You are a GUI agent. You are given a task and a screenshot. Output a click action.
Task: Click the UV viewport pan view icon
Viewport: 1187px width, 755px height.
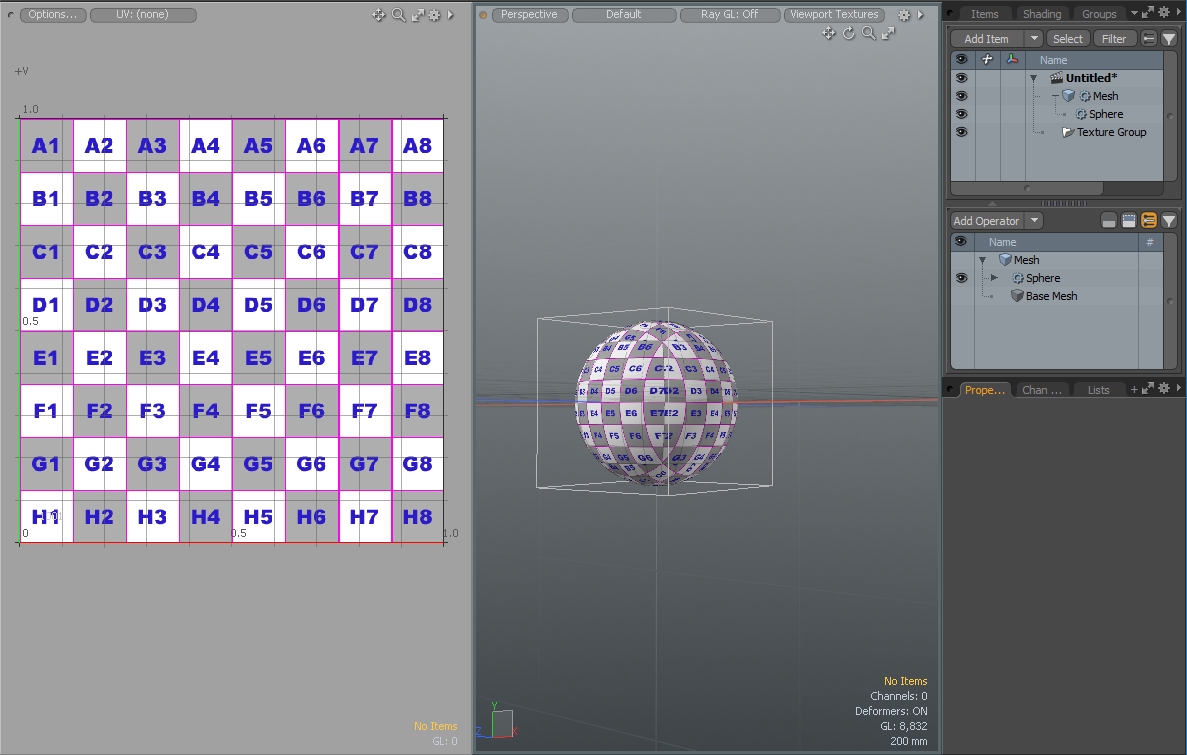click(379, 15)
